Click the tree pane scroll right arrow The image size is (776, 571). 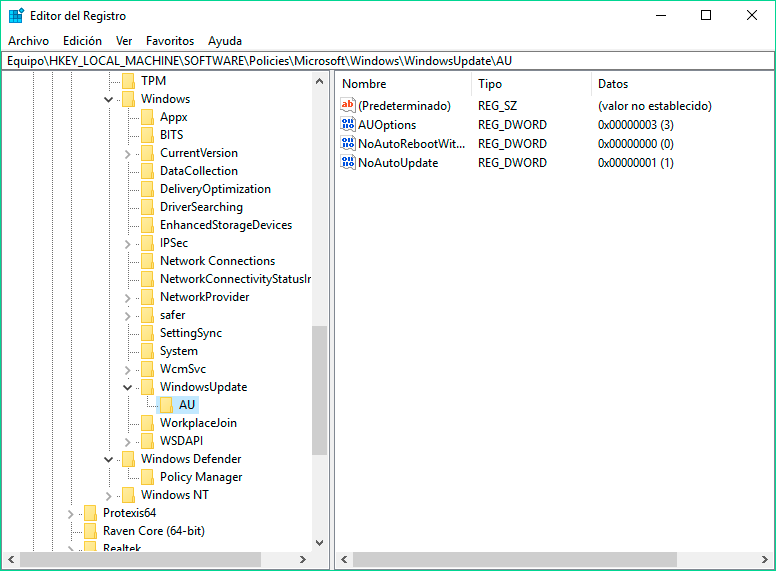tap(303, 560)
